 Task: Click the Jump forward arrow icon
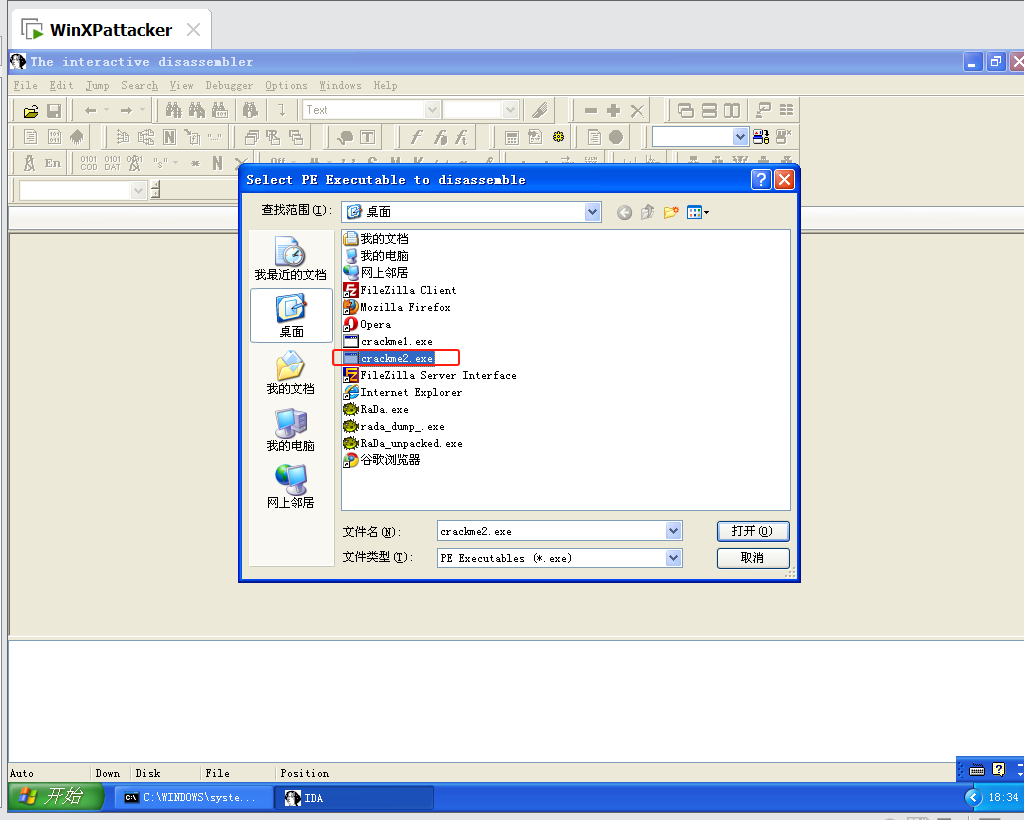click(126, 111)
